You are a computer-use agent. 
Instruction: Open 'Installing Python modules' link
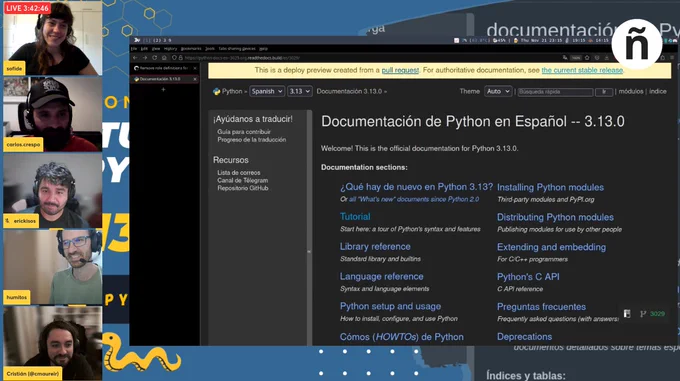(550, 187)
